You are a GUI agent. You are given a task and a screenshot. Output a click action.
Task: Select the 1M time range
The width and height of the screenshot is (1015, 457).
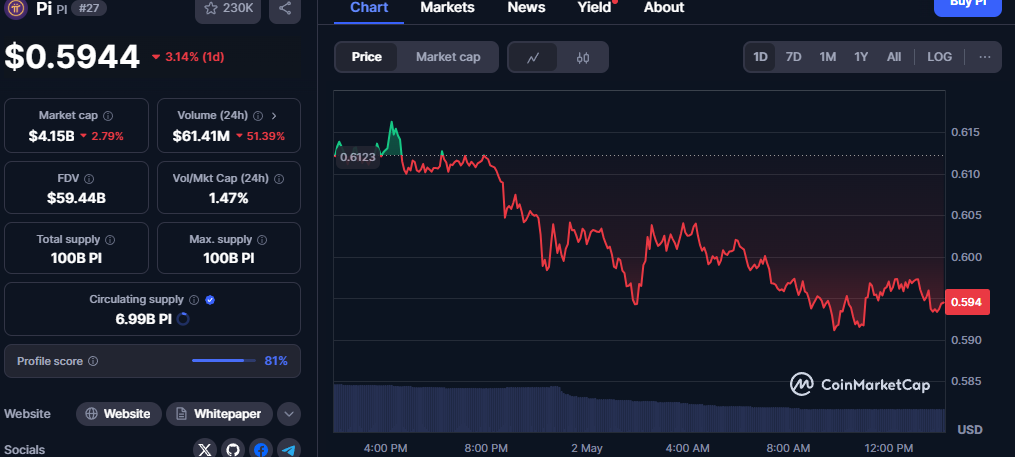(827, 57)
